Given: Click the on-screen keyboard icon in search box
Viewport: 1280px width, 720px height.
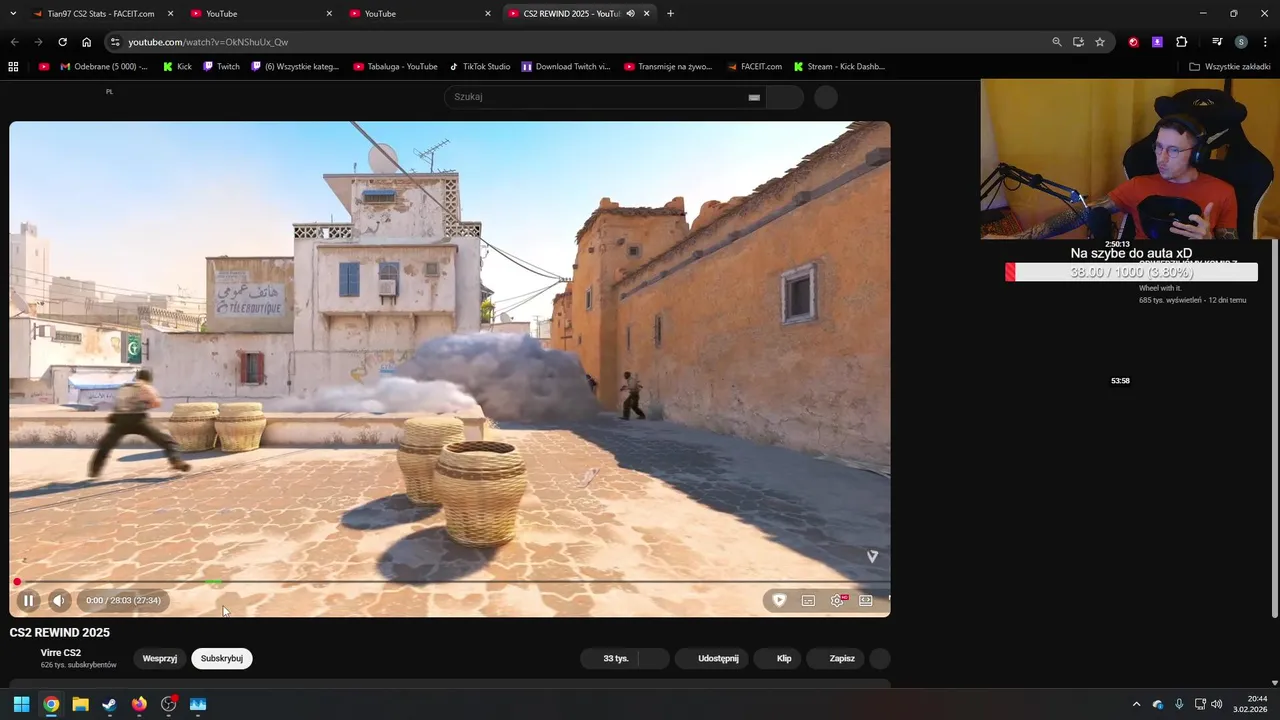Looking at the screenshot, I should click(x=754, y=97).
